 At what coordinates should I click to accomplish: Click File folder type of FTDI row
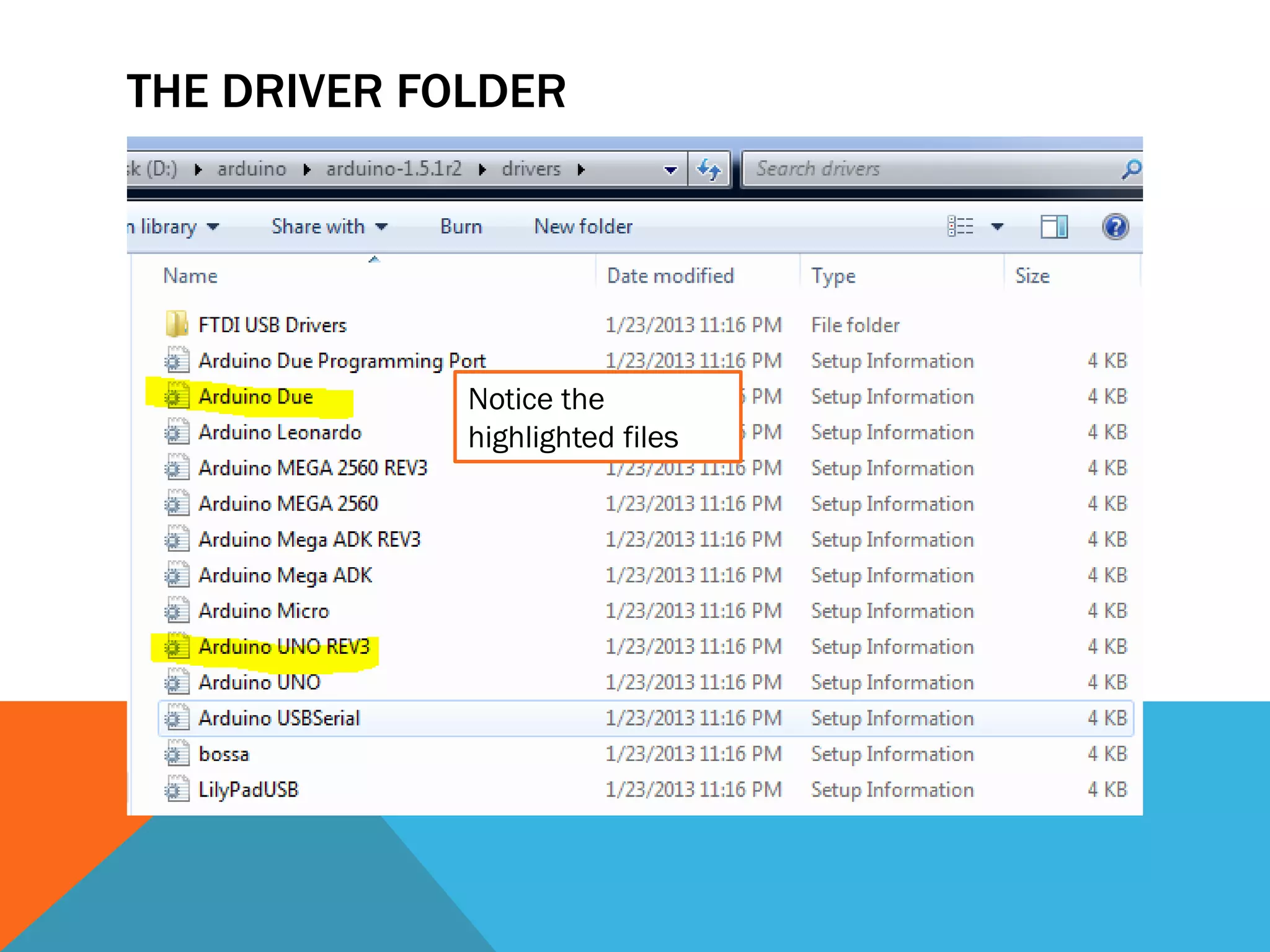(855, 325)
